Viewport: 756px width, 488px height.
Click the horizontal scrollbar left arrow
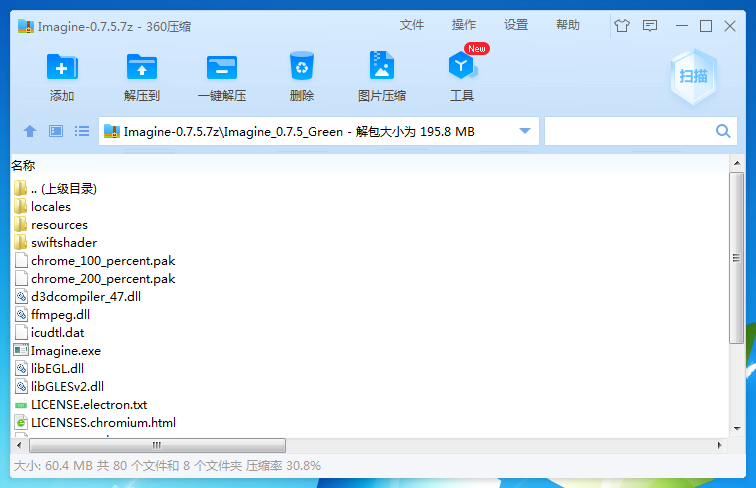19,445
